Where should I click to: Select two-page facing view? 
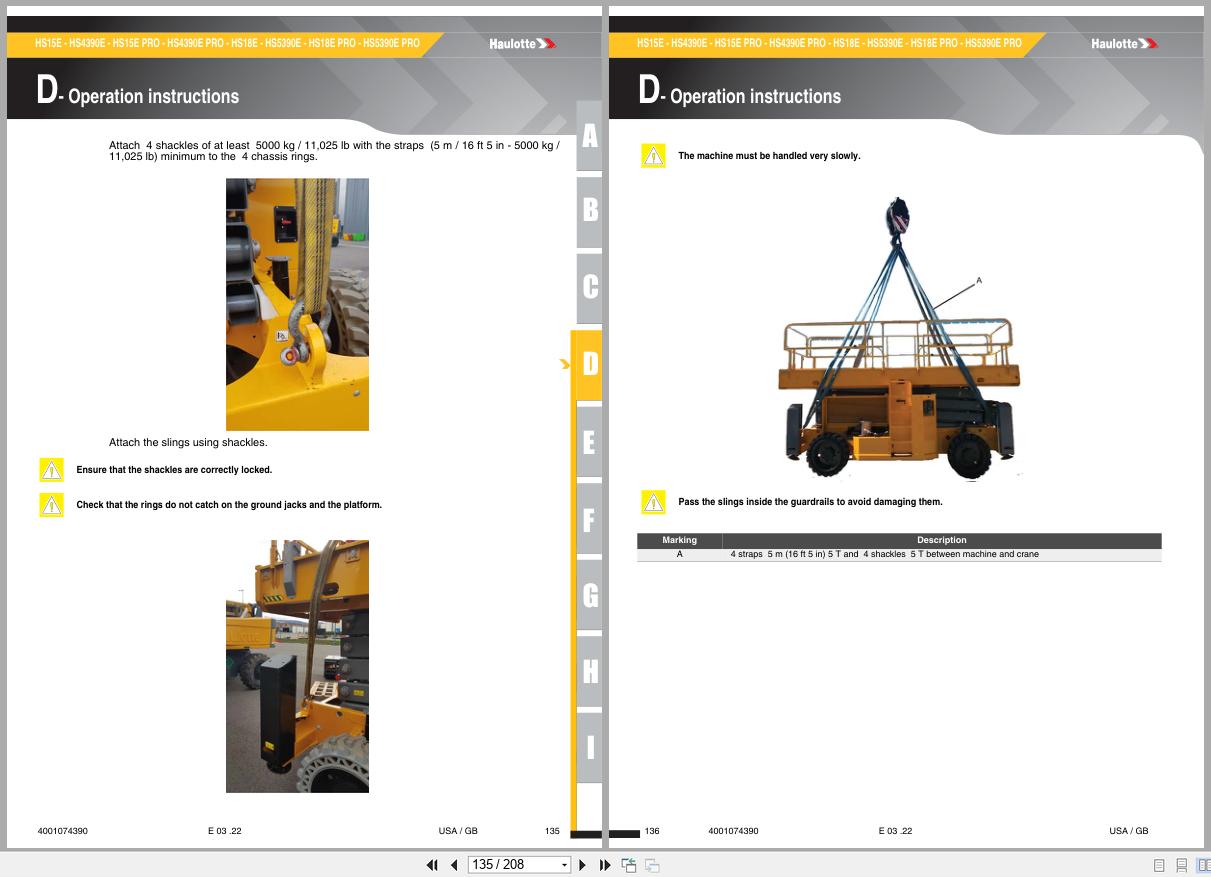(x=1203, y=865)
